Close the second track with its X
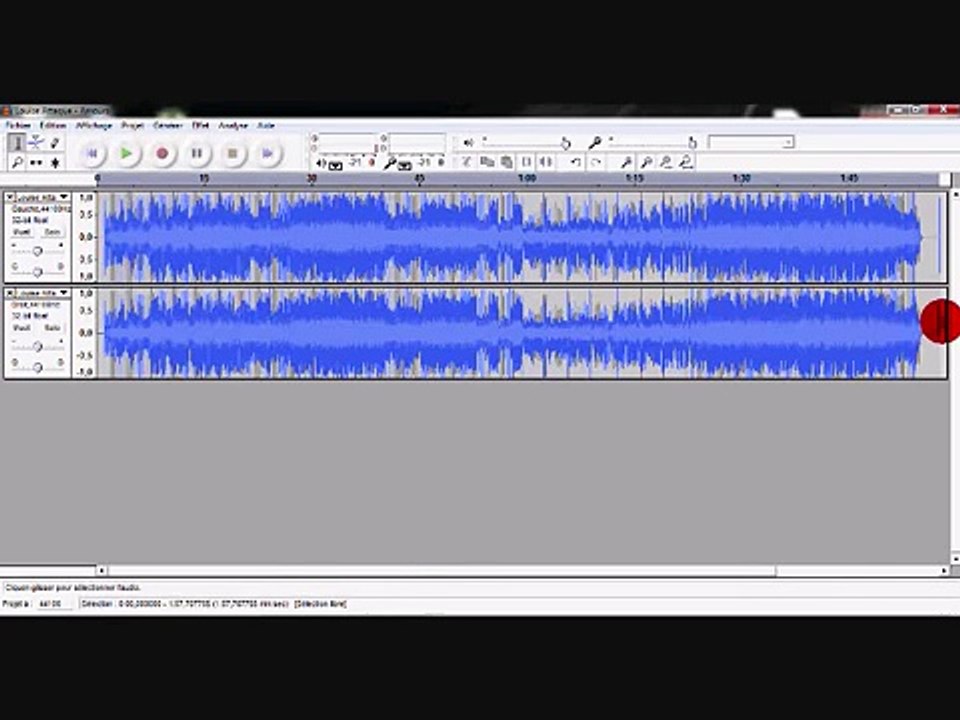960x720 pixels. [x=10, y=293]
